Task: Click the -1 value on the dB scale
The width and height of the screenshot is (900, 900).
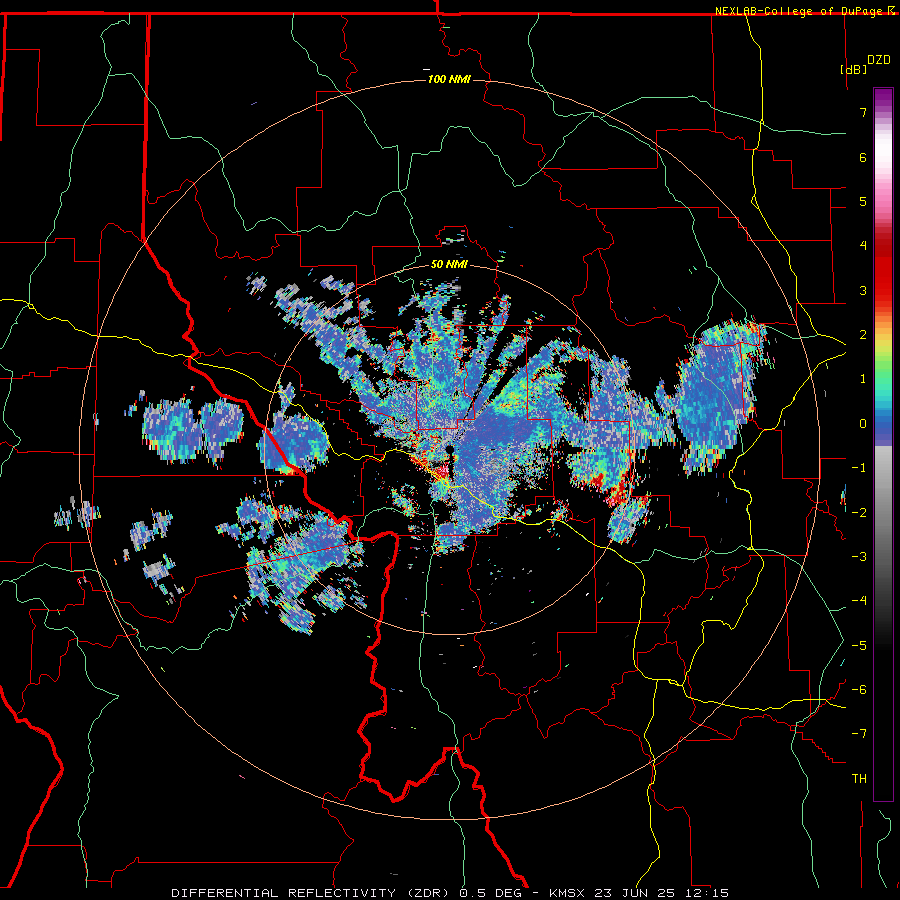Action: click(859, 468)
